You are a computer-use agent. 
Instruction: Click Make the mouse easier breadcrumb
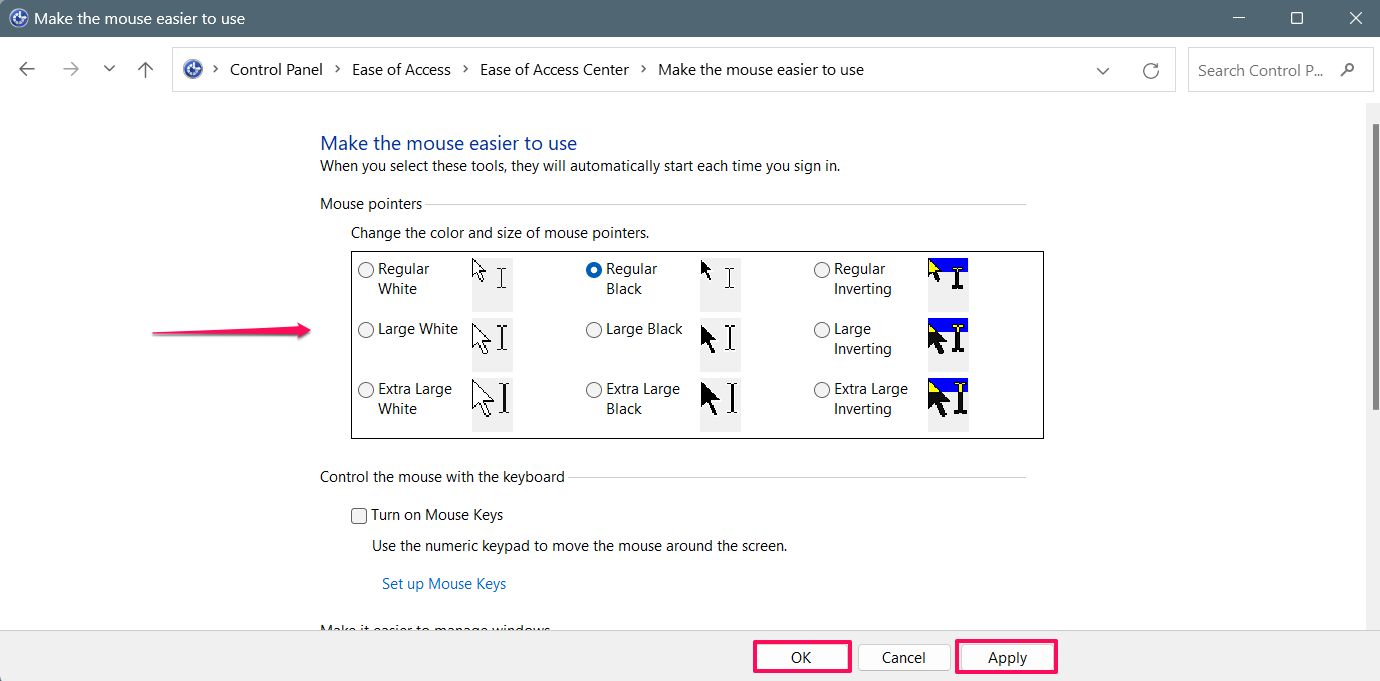(x=761, y=70)
